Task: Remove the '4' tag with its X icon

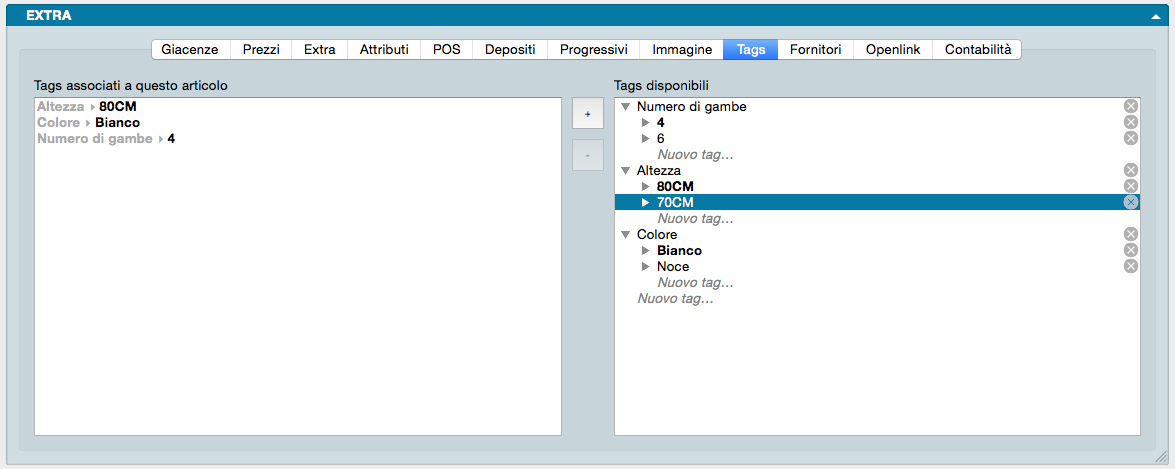Action: coord(1130,122)
